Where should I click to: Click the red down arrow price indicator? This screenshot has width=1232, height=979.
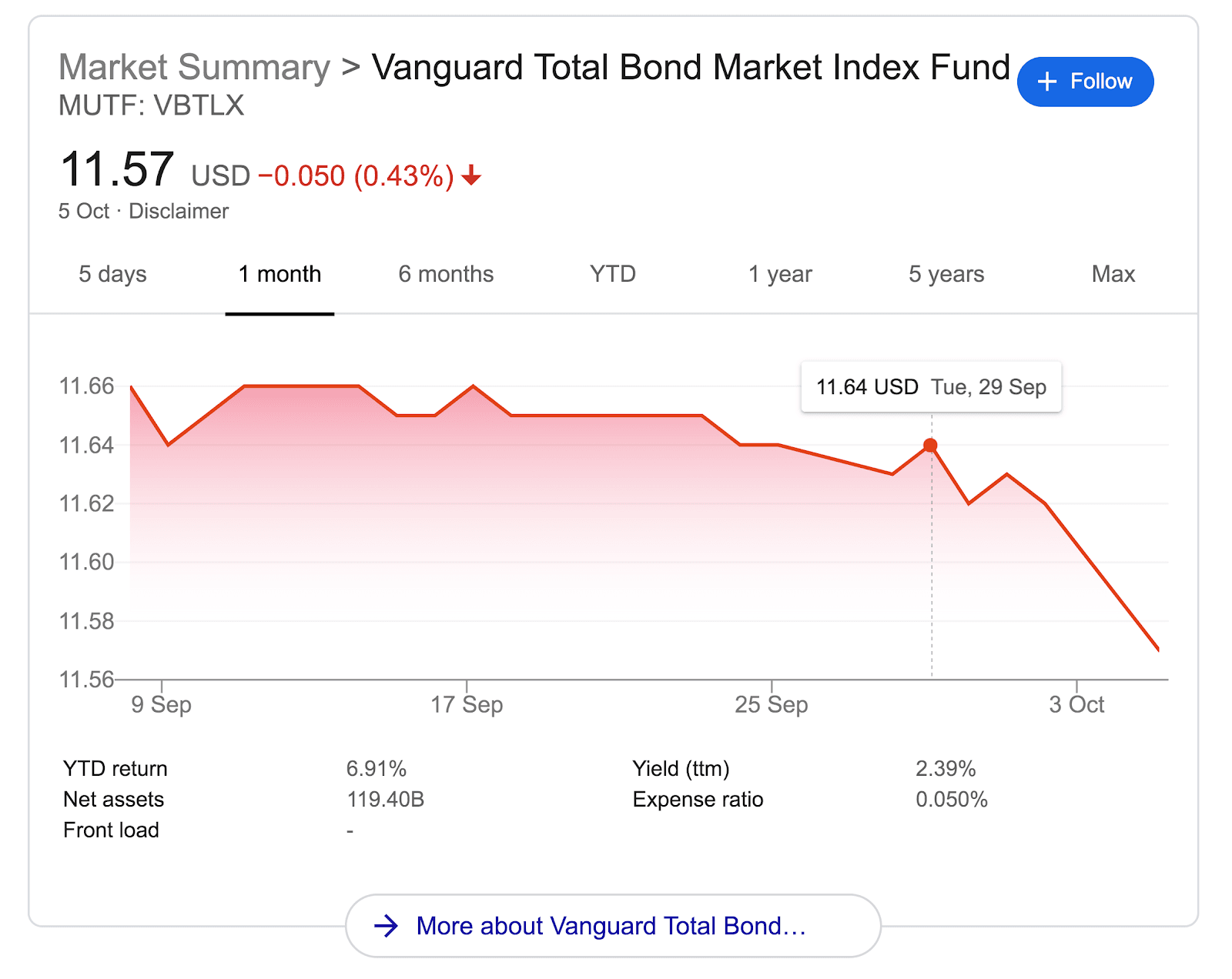click(x=471, y=176)
